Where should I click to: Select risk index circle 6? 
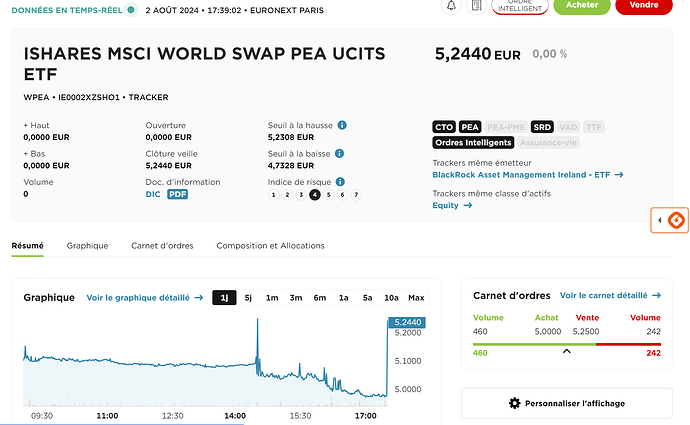click(x=342, y=195)
